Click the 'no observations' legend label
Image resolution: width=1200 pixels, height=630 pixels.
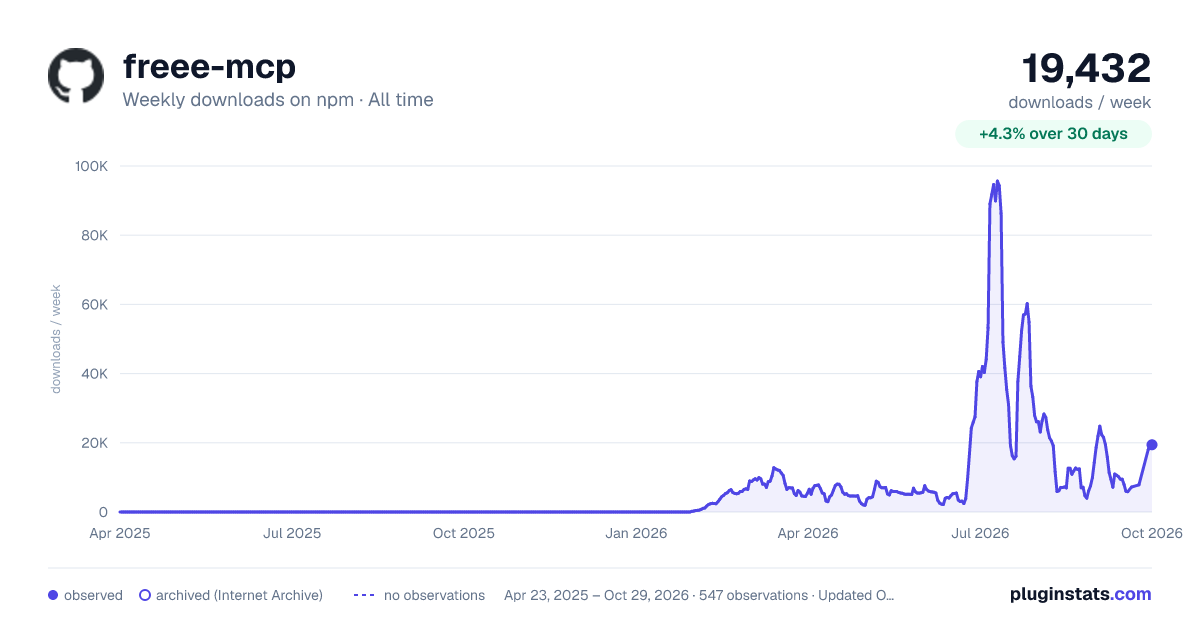point(434,595)
